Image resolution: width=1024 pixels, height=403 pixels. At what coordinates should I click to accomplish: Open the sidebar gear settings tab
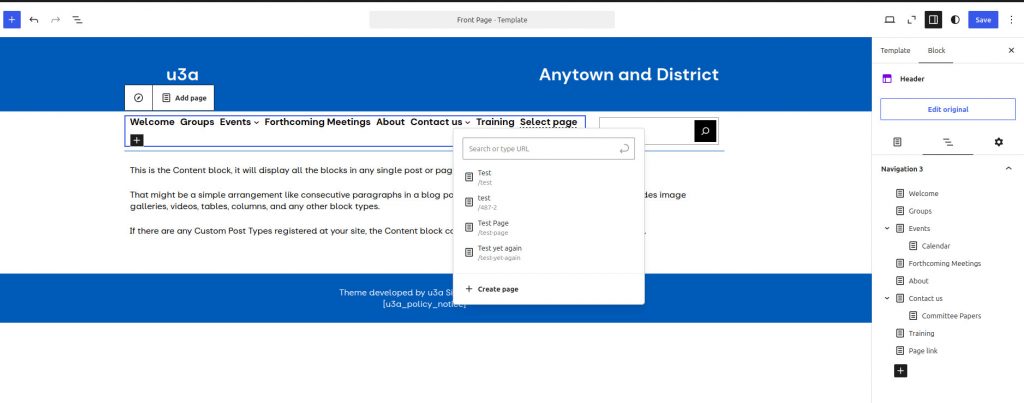pyautogui.click(x=998, y=142)
